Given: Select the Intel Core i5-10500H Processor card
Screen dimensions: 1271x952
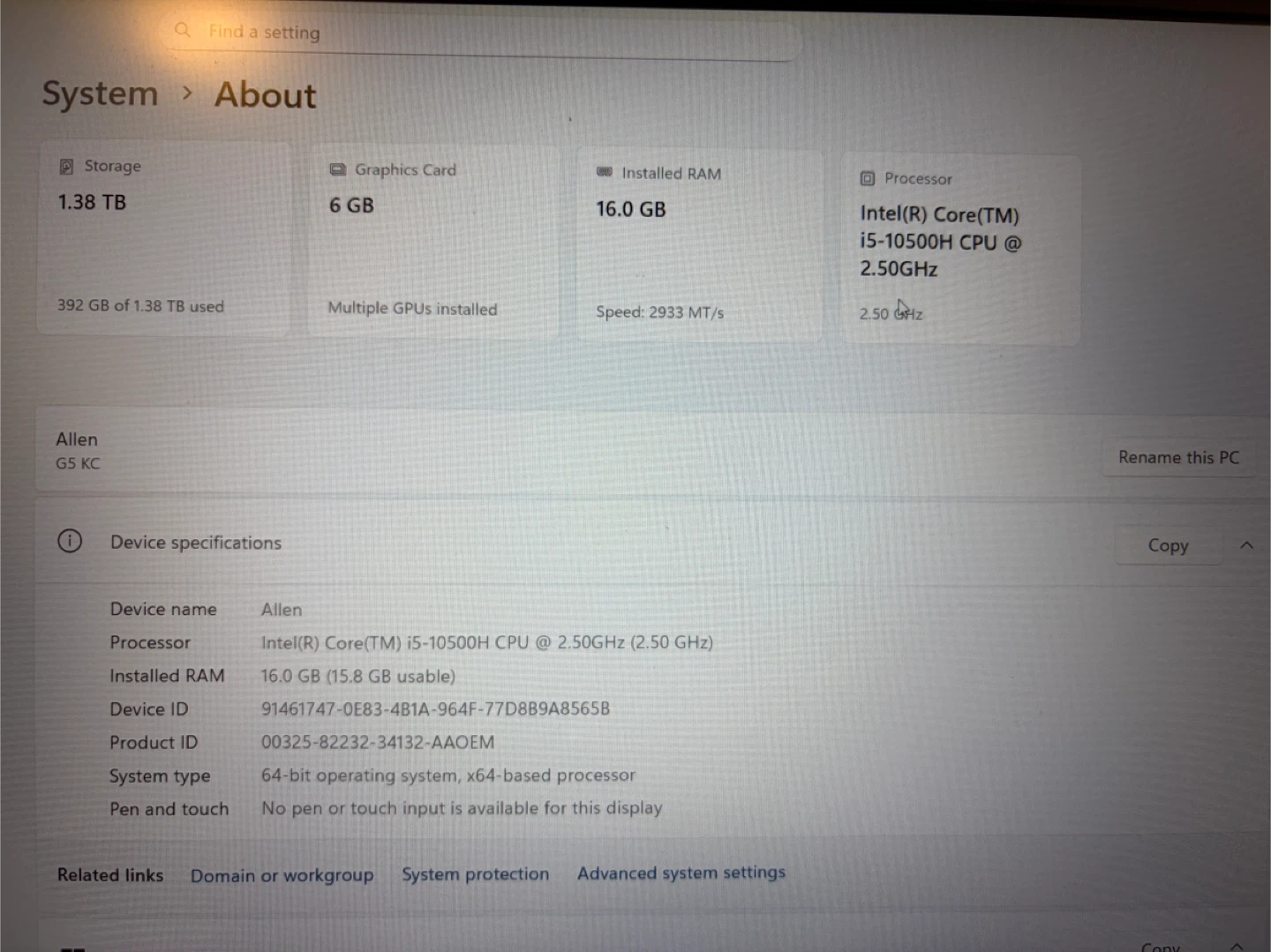Looking at the screenshot, I should click(960, 250).
